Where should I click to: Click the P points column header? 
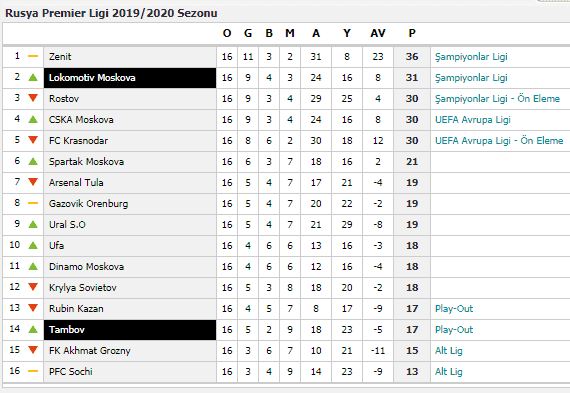coord(412,33)
